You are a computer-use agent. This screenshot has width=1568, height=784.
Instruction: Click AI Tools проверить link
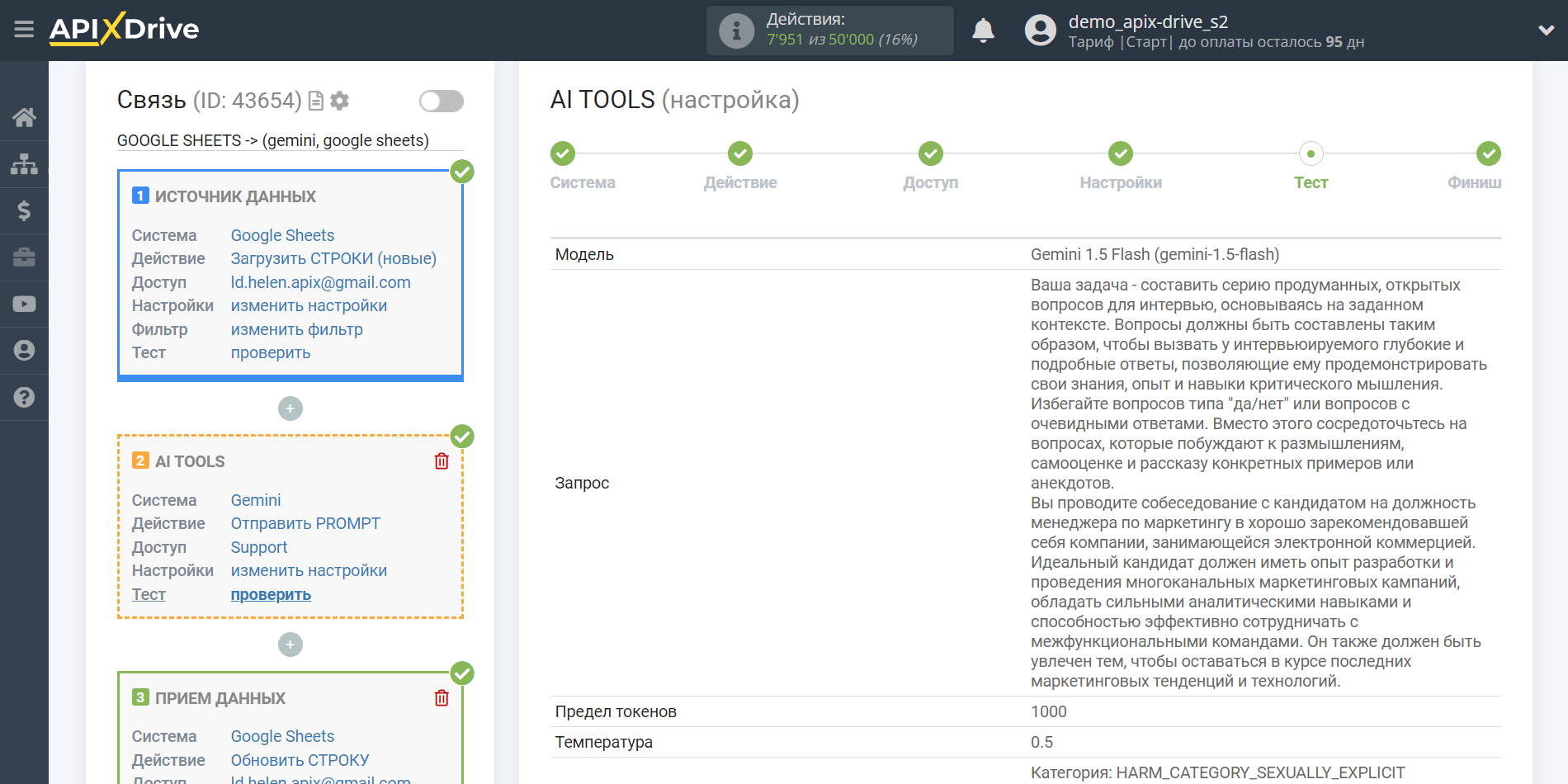click(271, 594)
